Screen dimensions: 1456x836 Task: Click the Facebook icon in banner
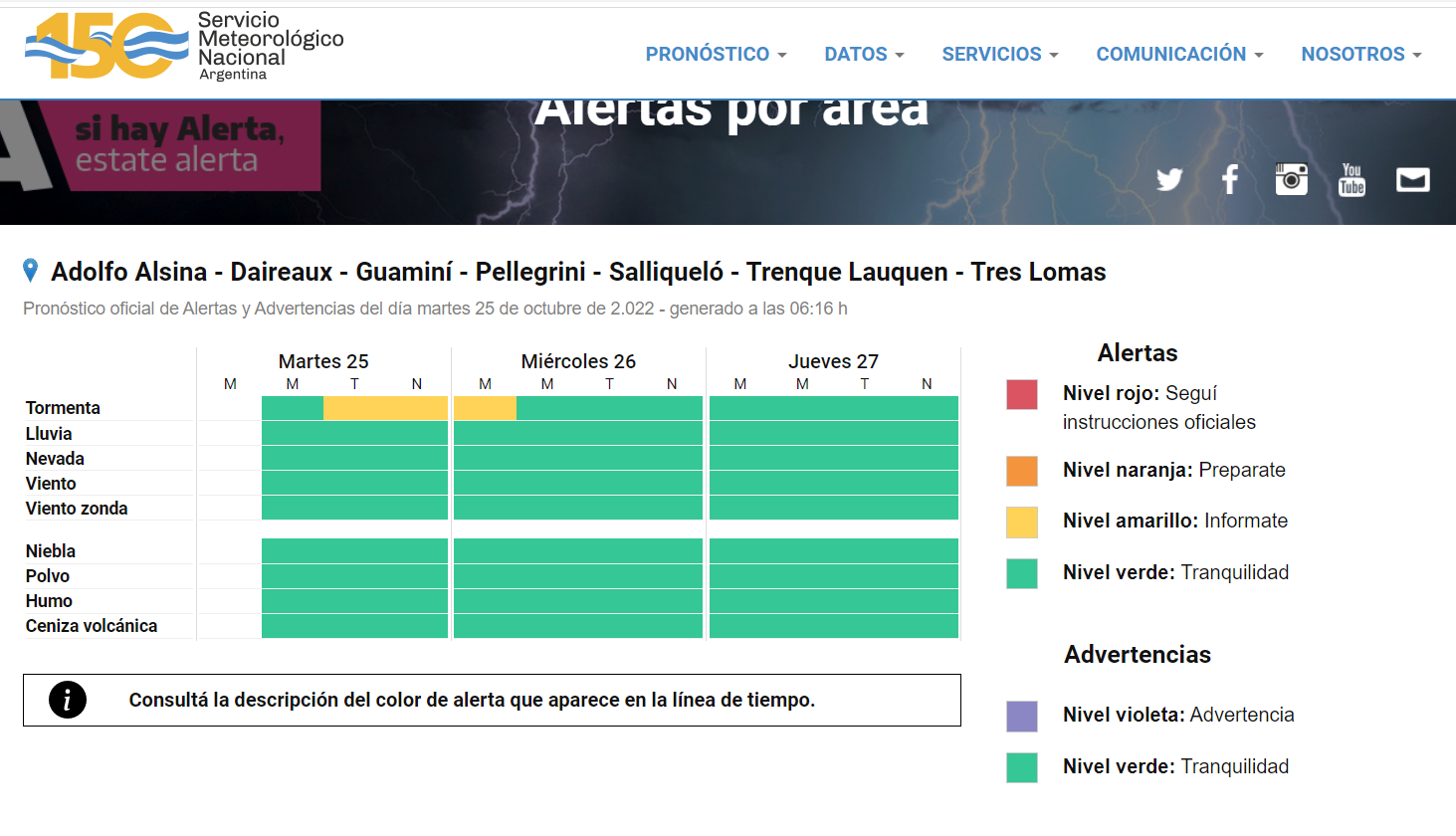pos(1230,179)
